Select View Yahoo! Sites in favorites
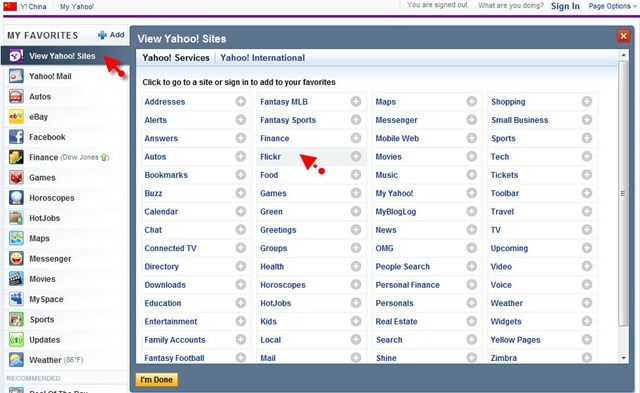Viewport: 640px width, 393px height. point(64,56)
